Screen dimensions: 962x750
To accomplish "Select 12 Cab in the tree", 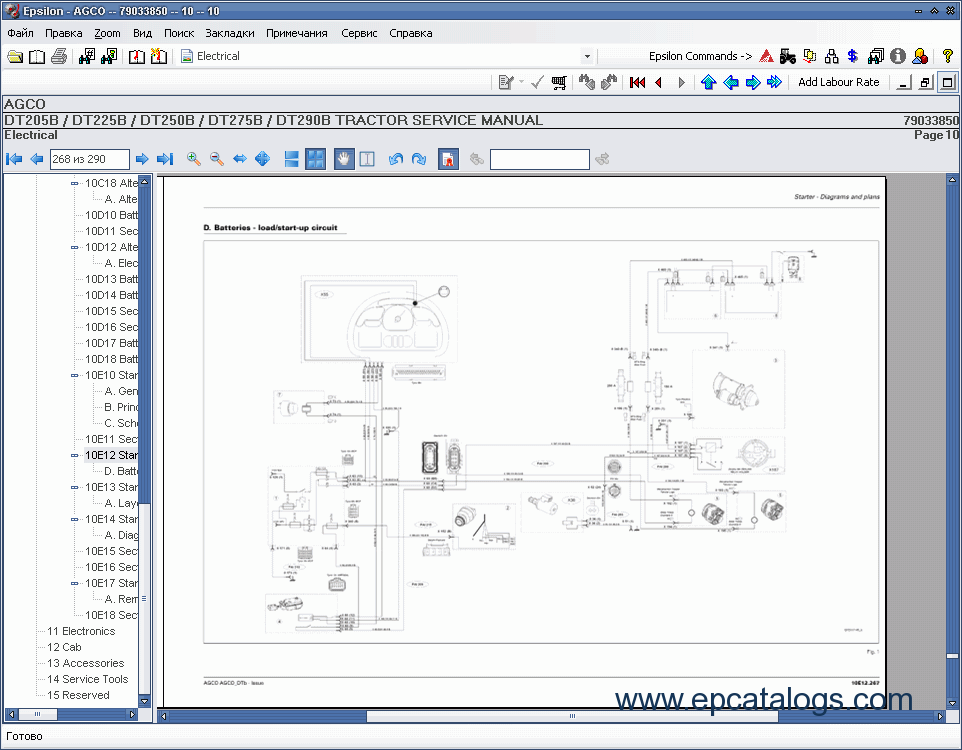I will pyautogui.click(x=64, y=648).
